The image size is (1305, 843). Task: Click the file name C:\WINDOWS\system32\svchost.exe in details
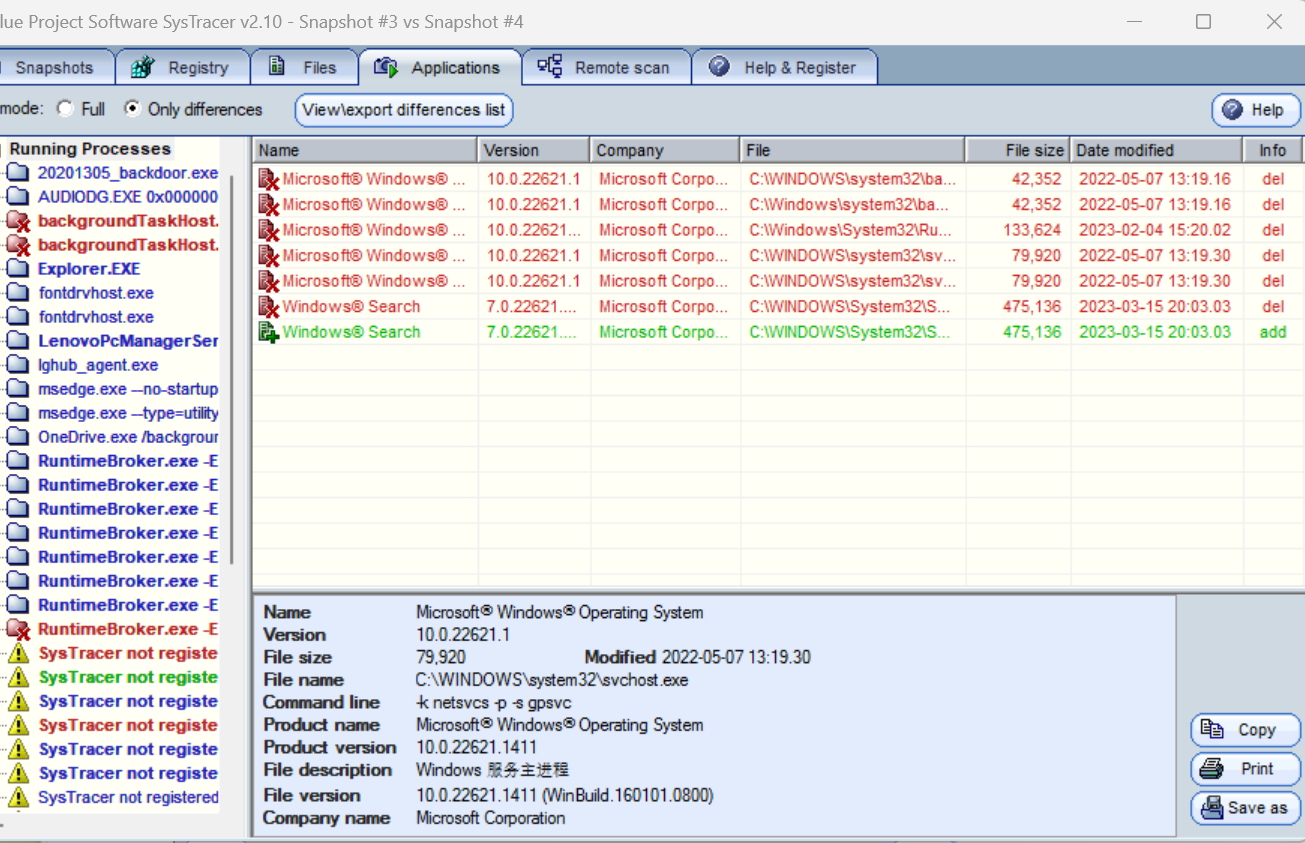(x=552, y=680)
